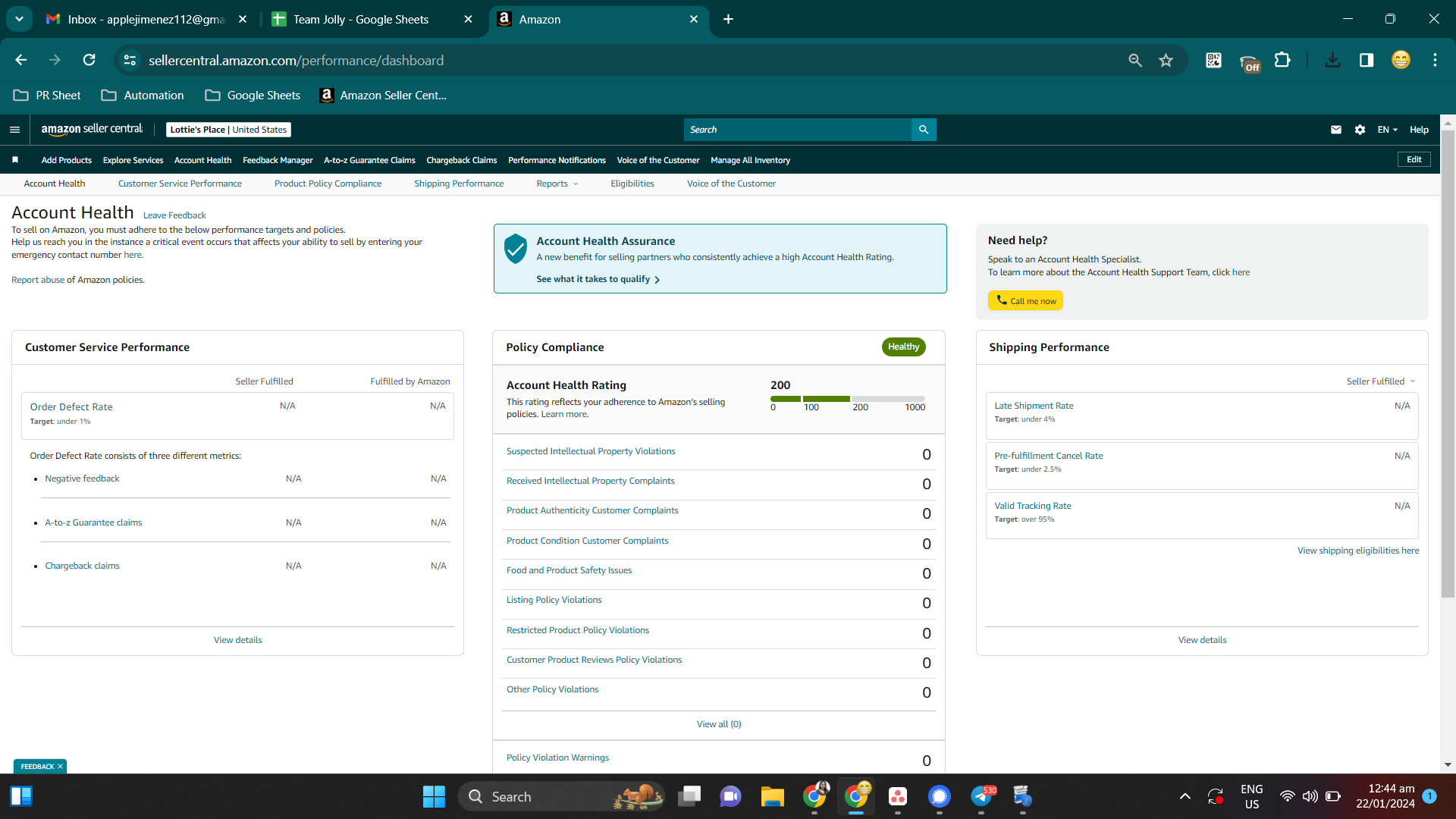Viewport: 1456px width, 819px height.
Task: Click the Healthy status badge
Action: coord(903,347)
